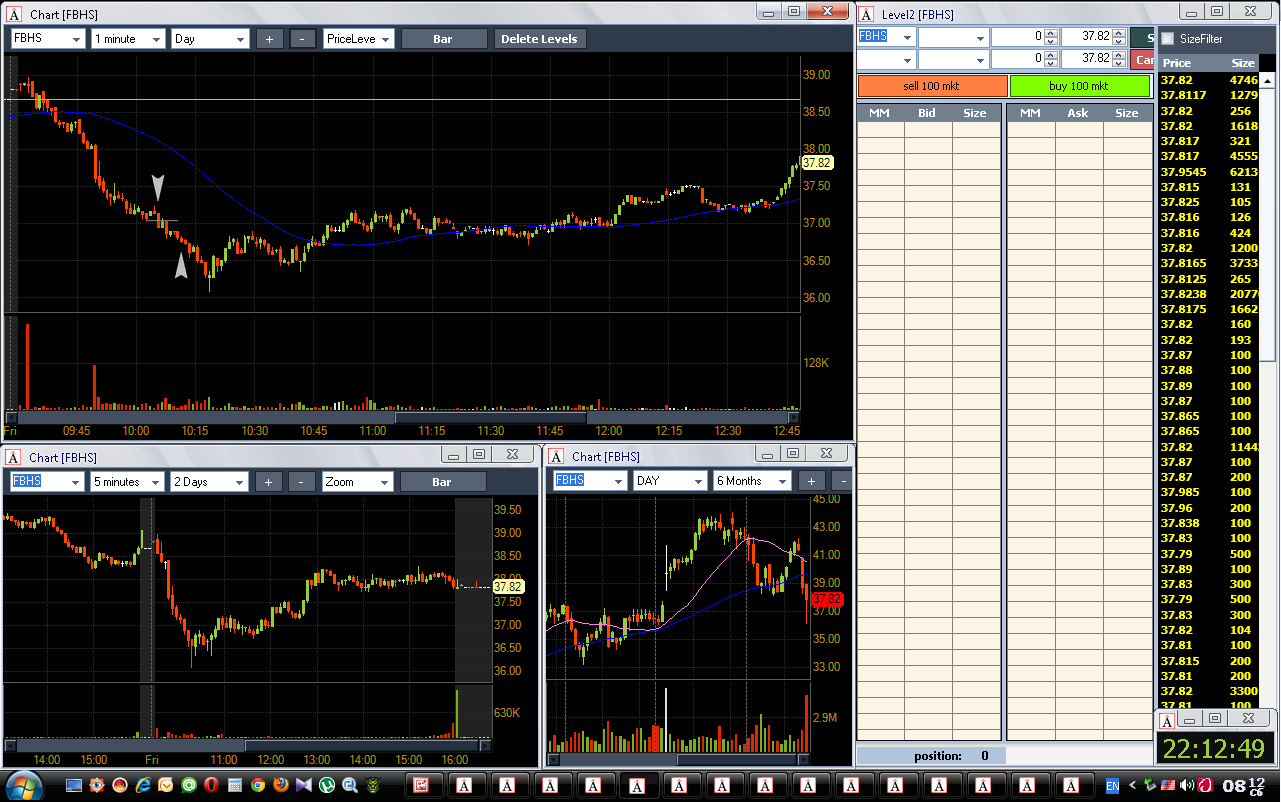Image resolution: width=1281 pixels, height=802 pixels.
Task: Click the plus zoom button on 1 minute chart
Action: click(270, 39)
